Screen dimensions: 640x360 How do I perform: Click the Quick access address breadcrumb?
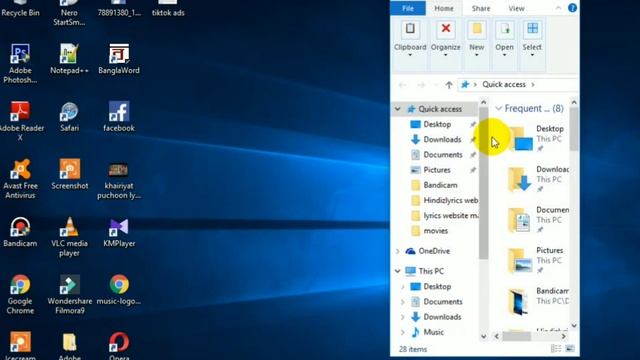(x=504, y=84)
